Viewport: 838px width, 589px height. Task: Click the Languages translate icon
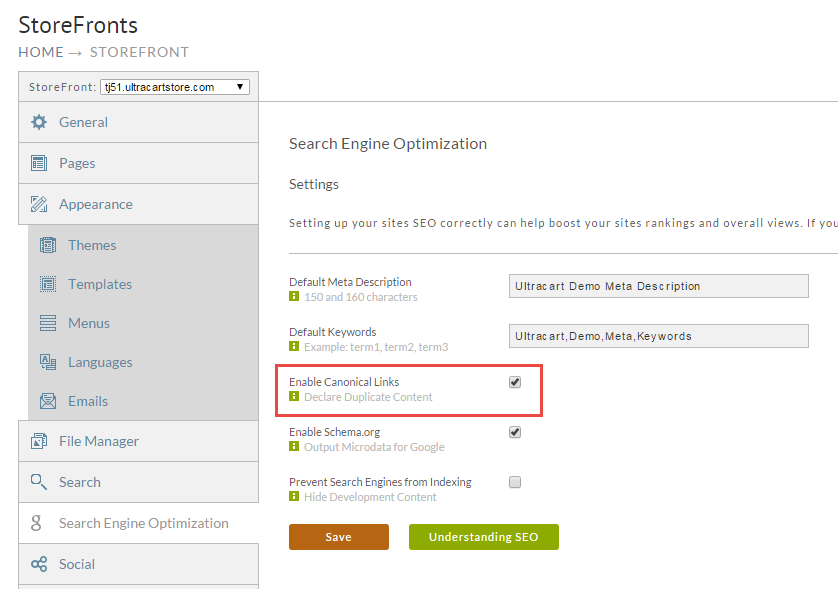pos(48,362)
